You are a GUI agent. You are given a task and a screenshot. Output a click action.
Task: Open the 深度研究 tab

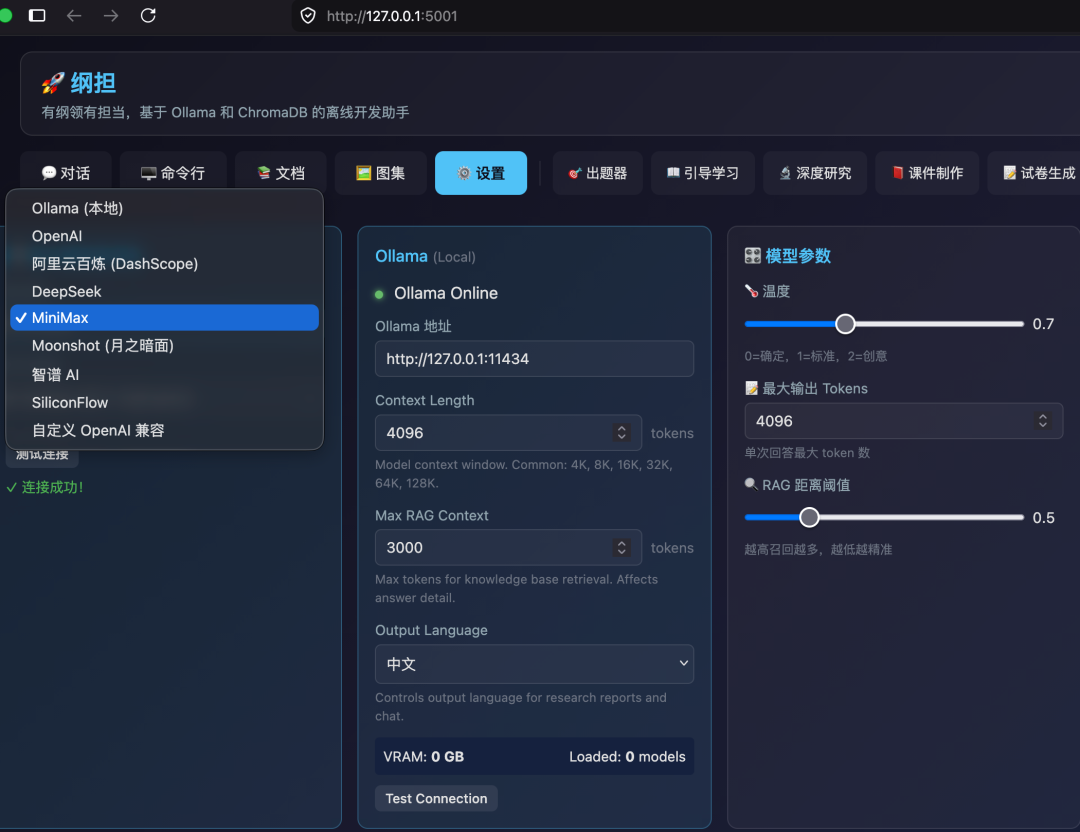pyautogui.click(x=815, y=173)
